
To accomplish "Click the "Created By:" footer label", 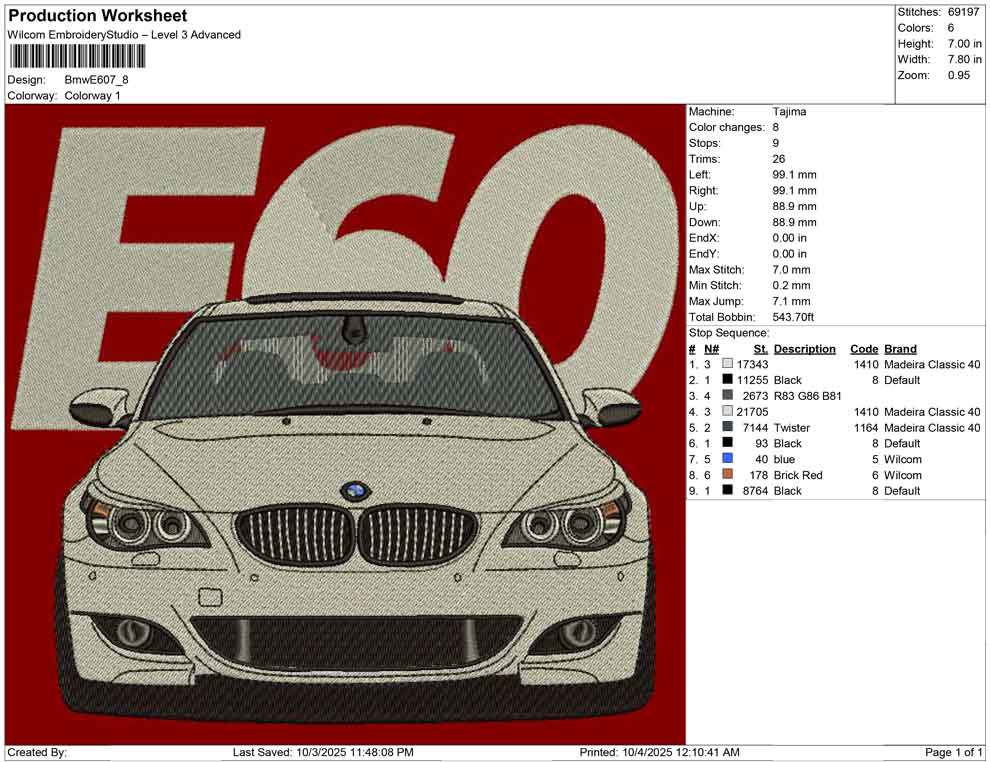I will (x=37, y=752).
